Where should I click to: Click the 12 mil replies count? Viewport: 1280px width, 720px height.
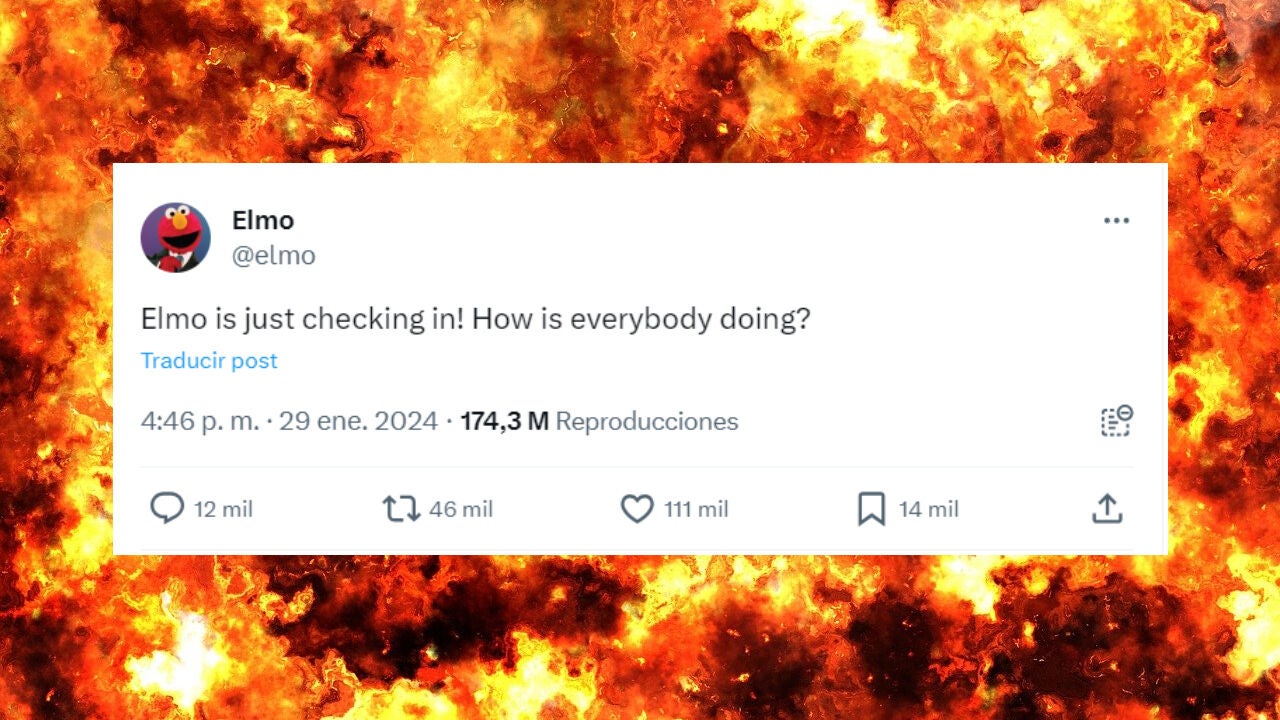223,510
